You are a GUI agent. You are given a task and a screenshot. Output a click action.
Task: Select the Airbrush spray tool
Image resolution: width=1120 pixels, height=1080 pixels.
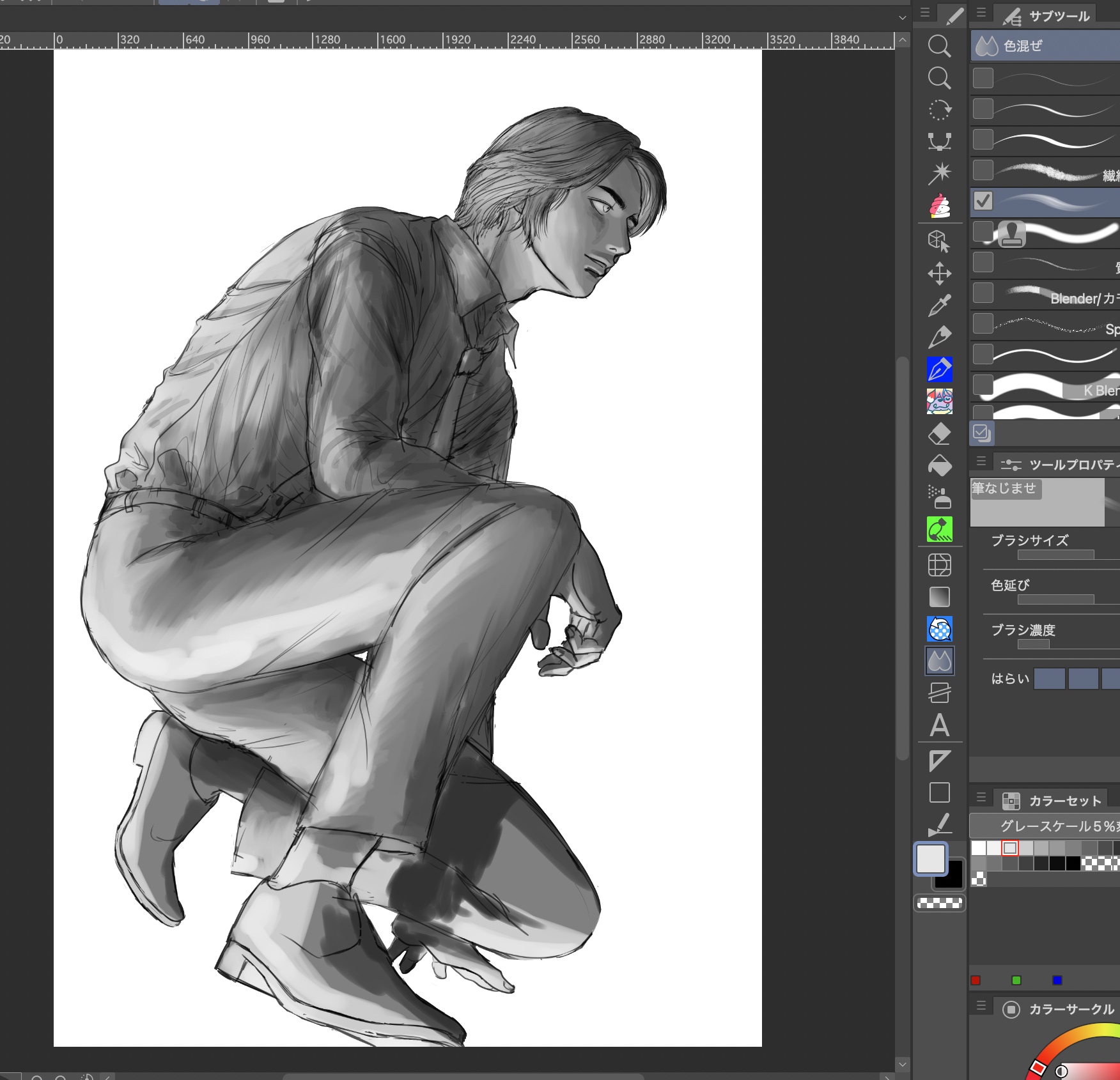click(939, 497)
